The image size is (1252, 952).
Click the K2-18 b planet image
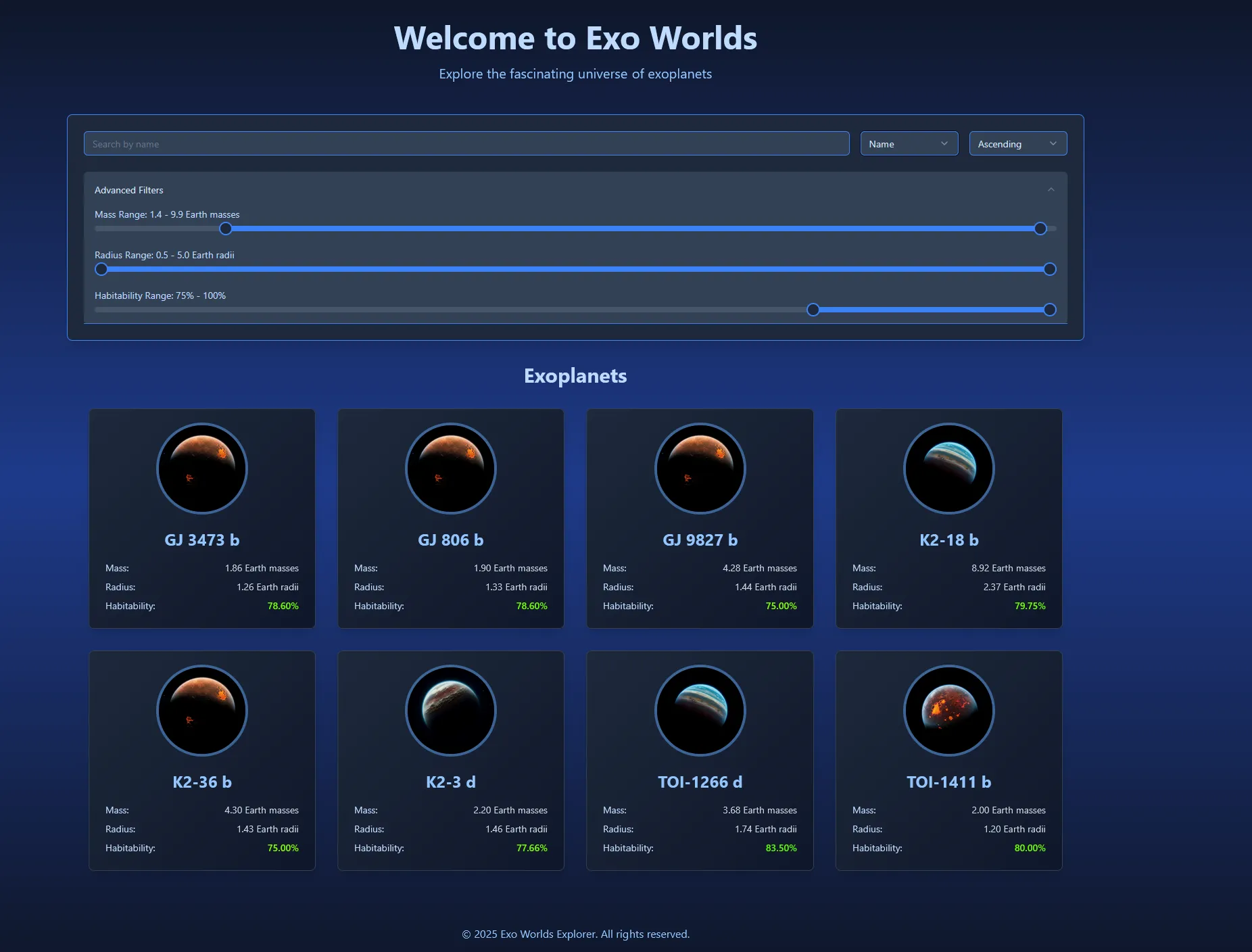pos(948,469)
